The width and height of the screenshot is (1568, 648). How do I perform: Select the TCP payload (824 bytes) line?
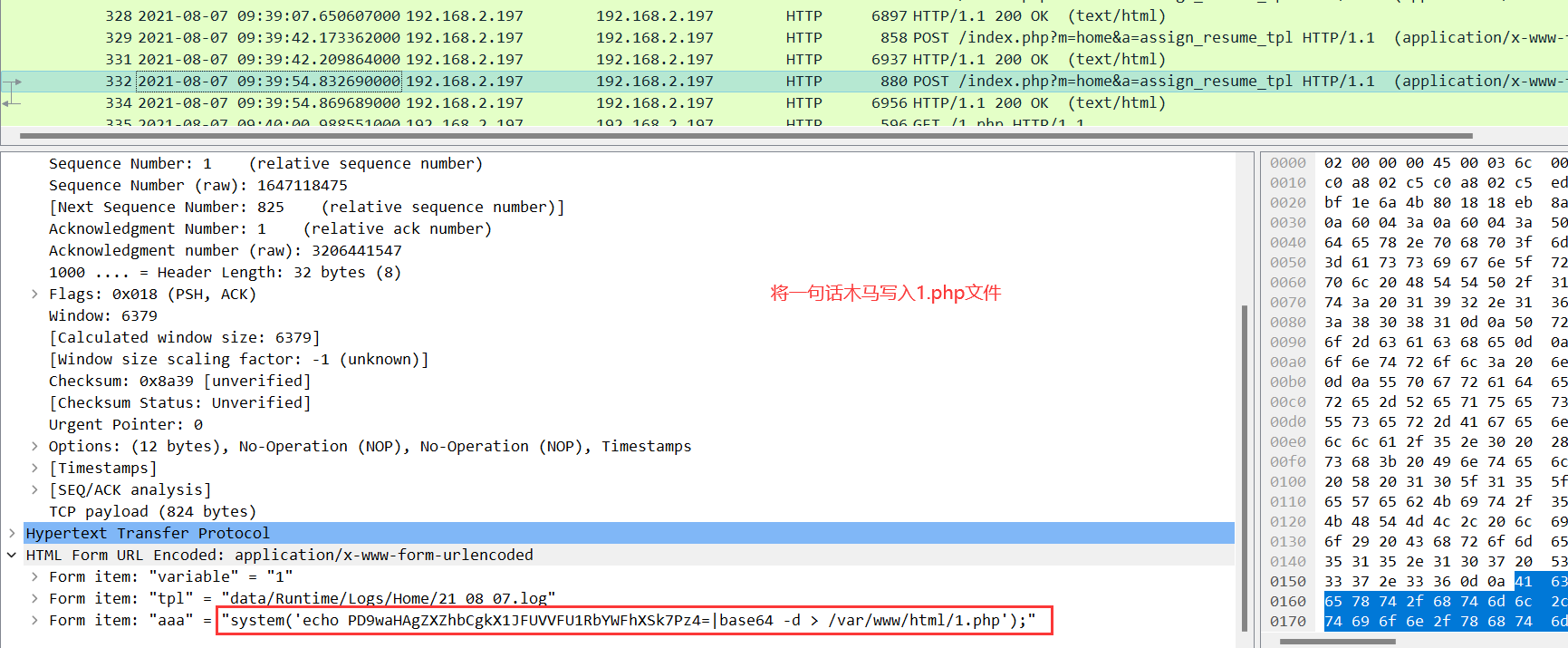tap(152, 511)
